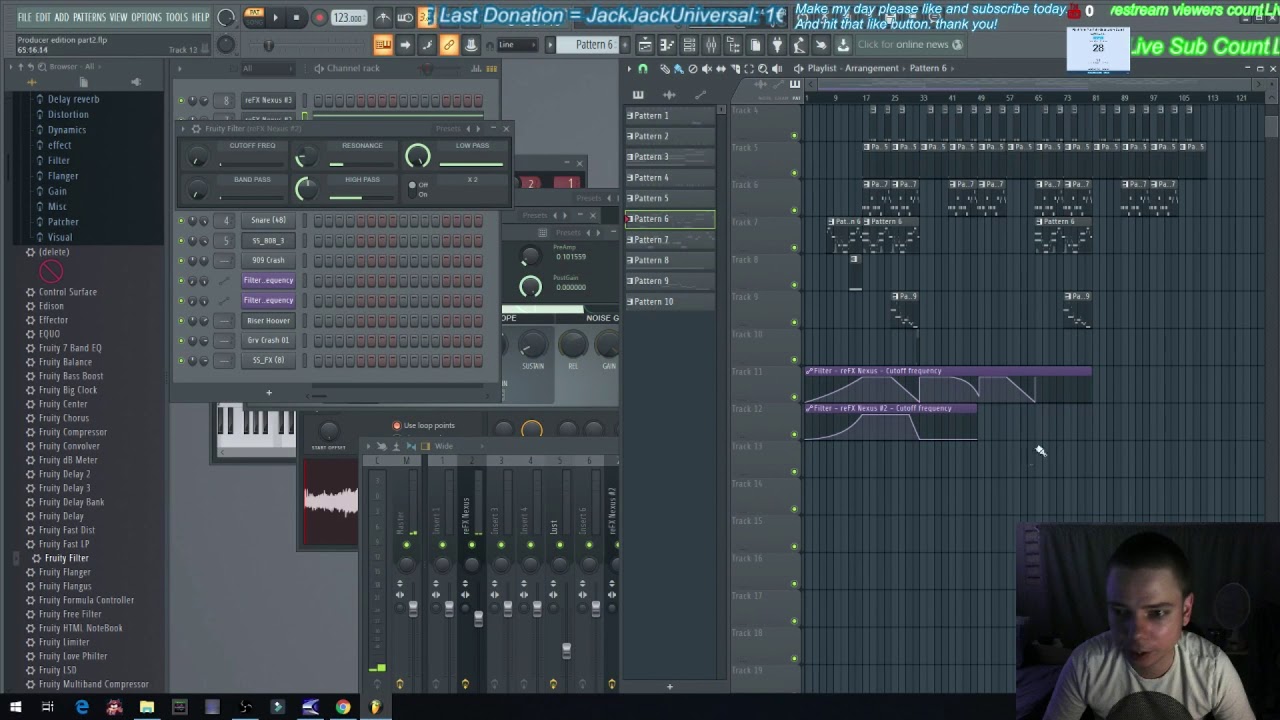This screenshot has height=720, width=1280.
Task: Click the SS_808_3 channel button
Action: coord(268,240)
